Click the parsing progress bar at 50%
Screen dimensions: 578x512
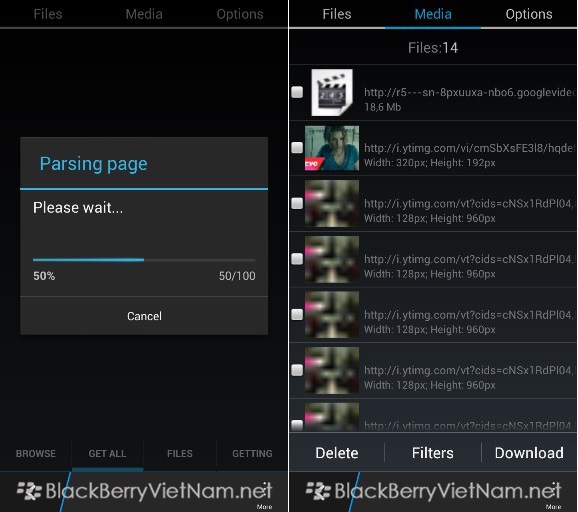tap(144, 260)
